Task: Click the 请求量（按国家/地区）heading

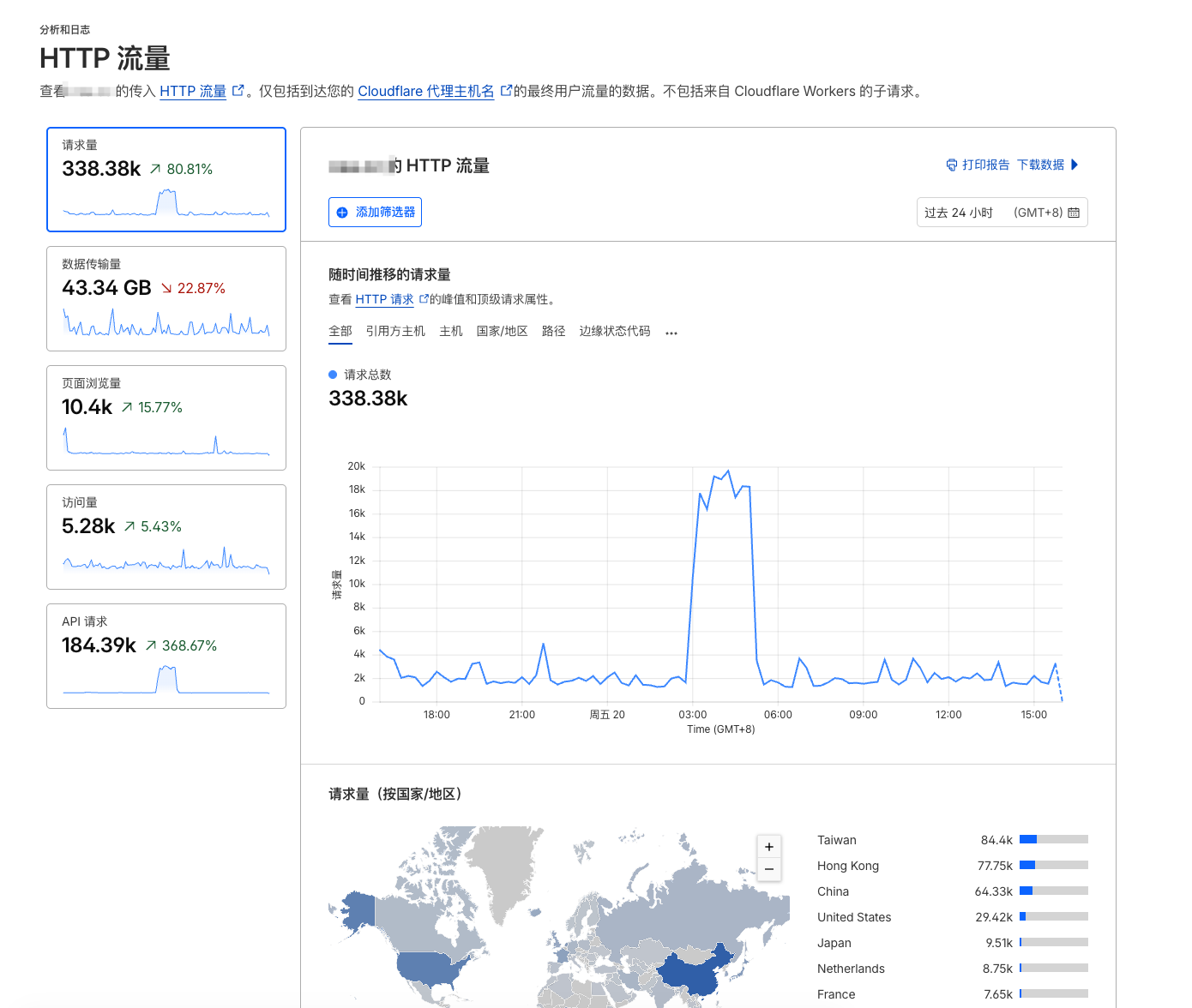Action: (396, 794)
